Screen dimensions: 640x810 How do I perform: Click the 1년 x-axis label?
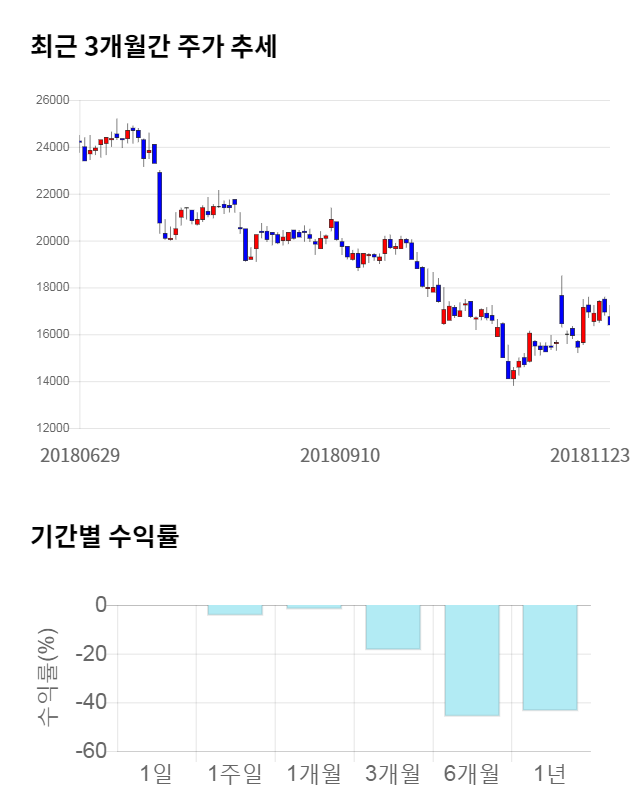550,773
